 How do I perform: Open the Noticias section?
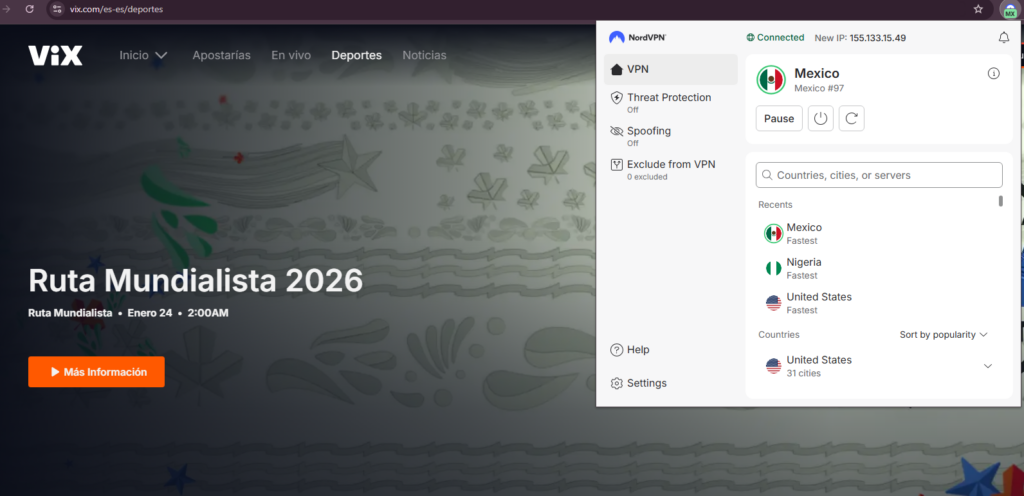(424, 55)
